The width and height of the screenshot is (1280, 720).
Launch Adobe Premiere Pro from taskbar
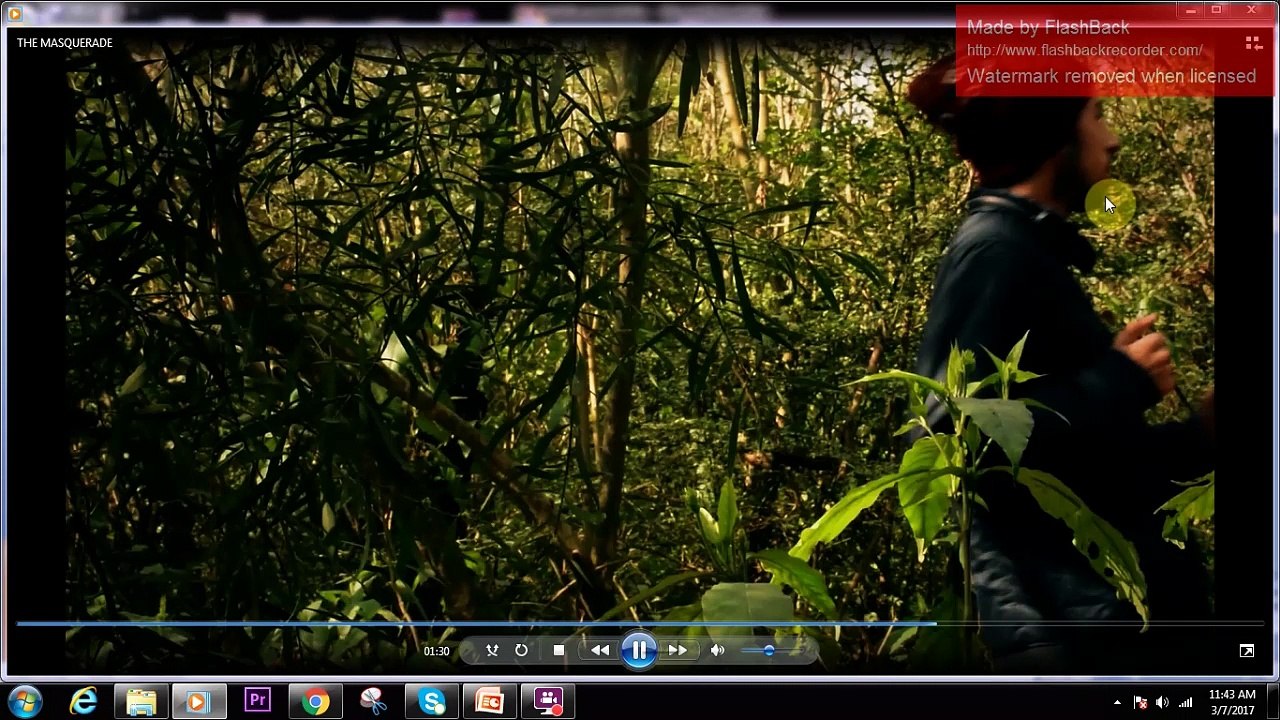257,702
